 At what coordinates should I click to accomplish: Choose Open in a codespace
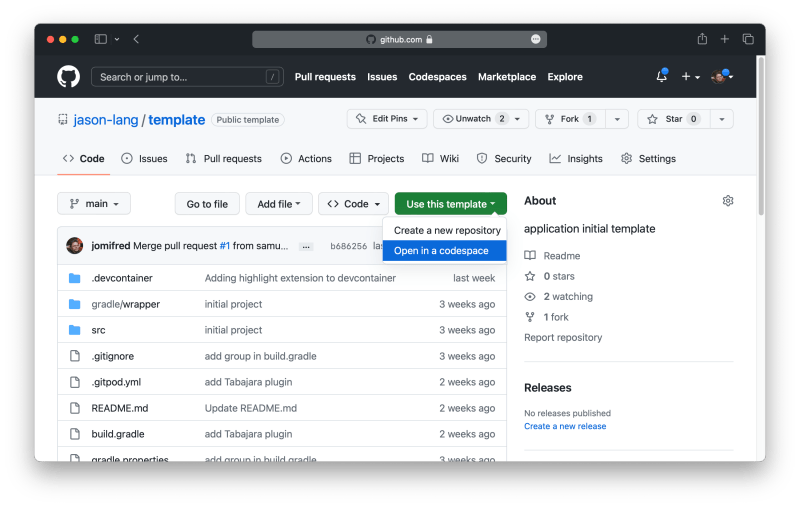pos(444,251)
